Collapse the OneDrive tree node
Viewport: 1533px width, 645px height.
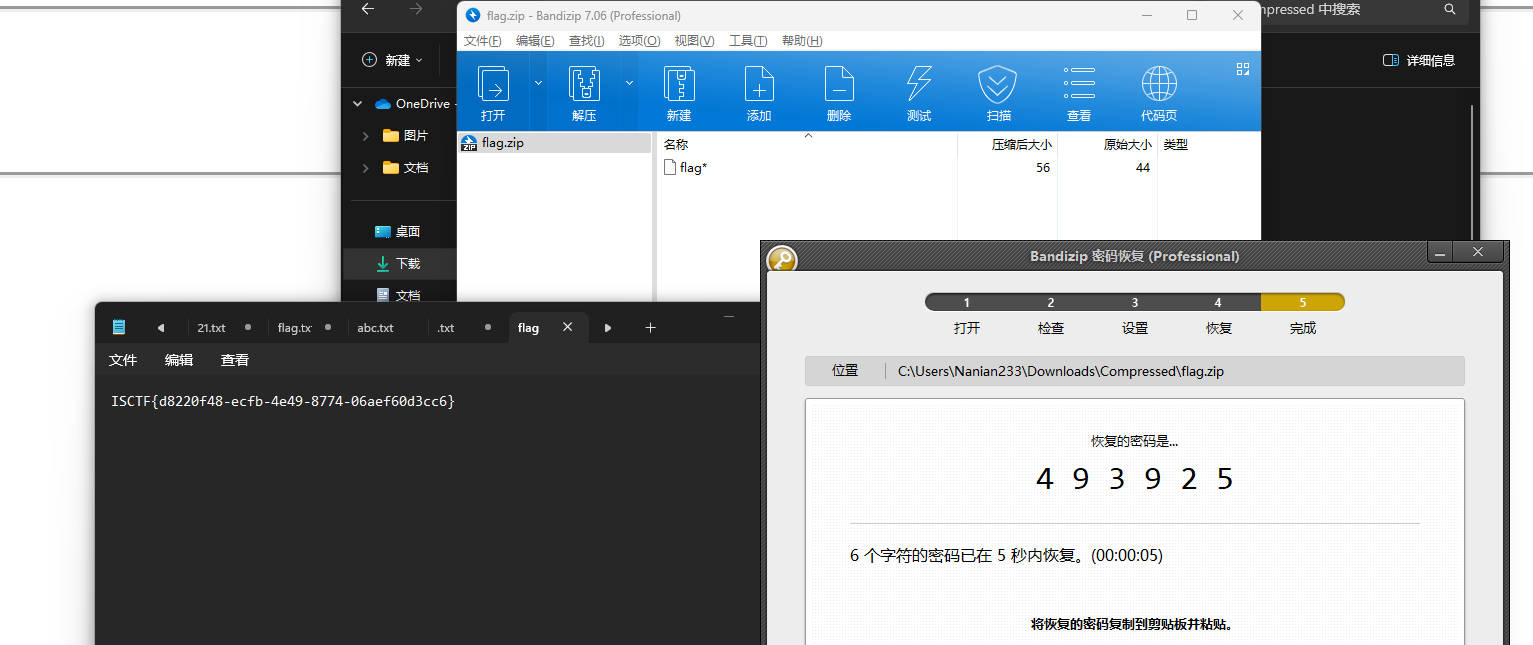tap(358, 103)
